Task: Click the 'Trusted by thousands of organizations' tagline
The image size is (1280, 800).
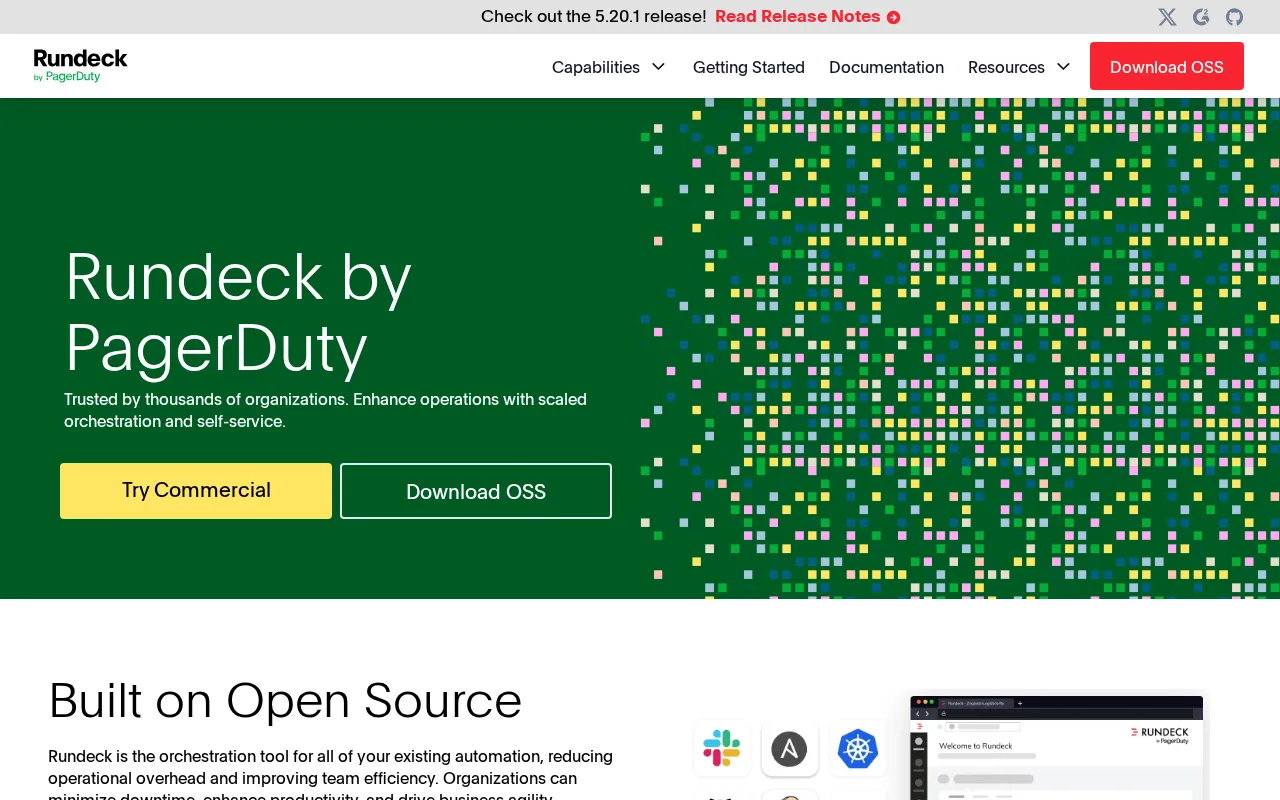Action: pyautogui.click(x=325, y=410)
